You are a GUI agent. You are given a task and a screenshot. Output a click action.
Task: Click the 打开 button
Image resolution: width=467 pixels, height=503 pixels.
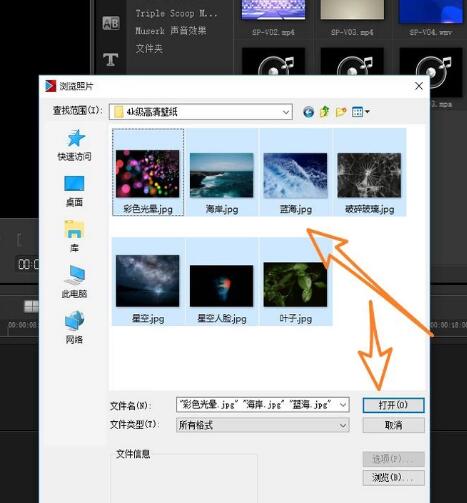tap(393, 405)
